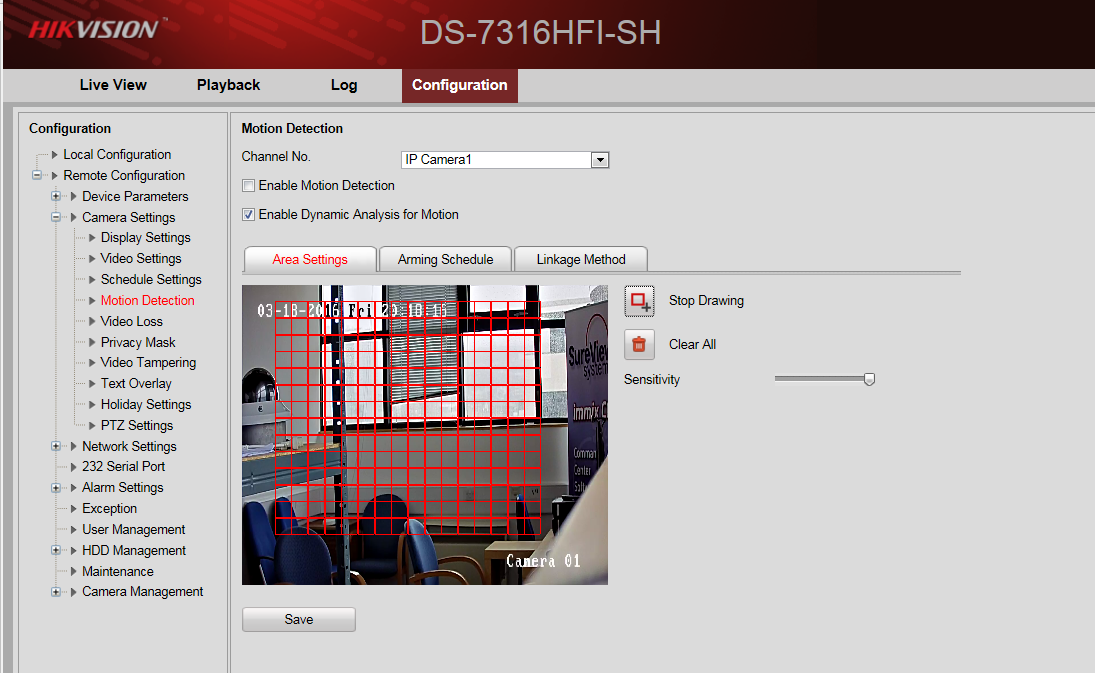Expand the HDD Management node
1095x673 pixels.
pyautogui.click(x=56, y=550)
